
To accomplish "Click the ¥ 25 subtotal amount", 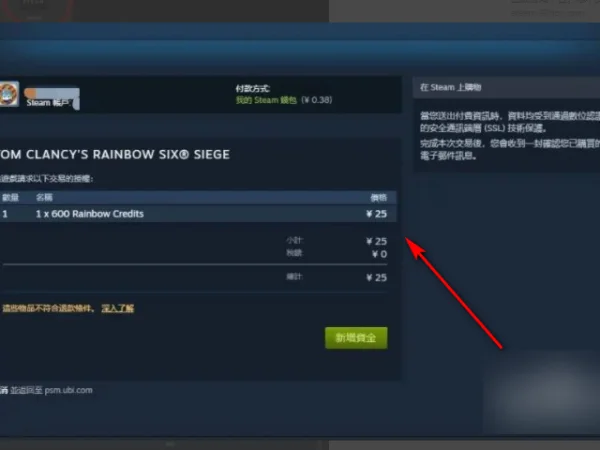I will (376, 241).
